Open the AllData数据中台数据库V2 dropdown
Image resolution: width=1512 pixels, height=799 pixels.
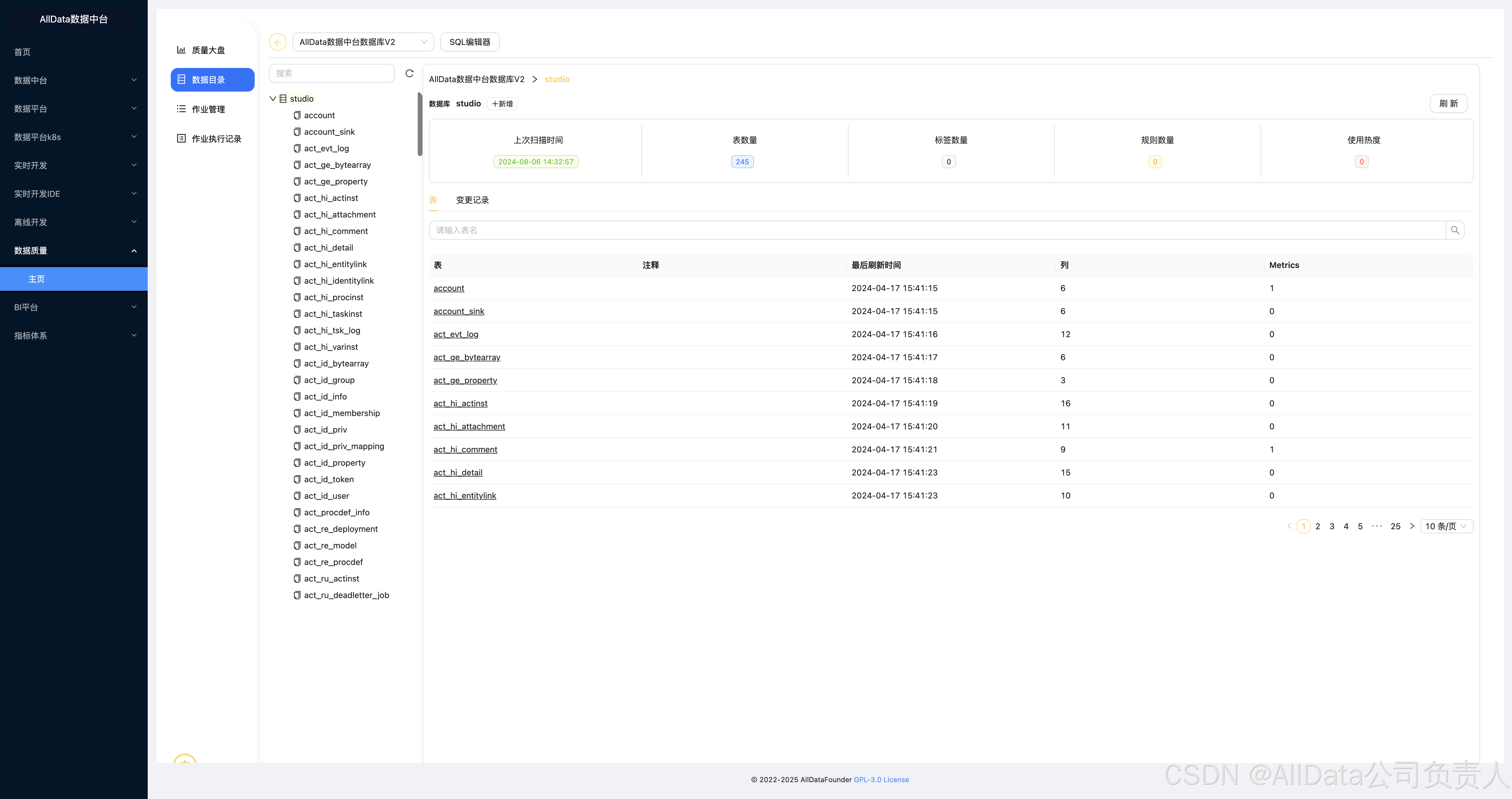tap(363, 42)
